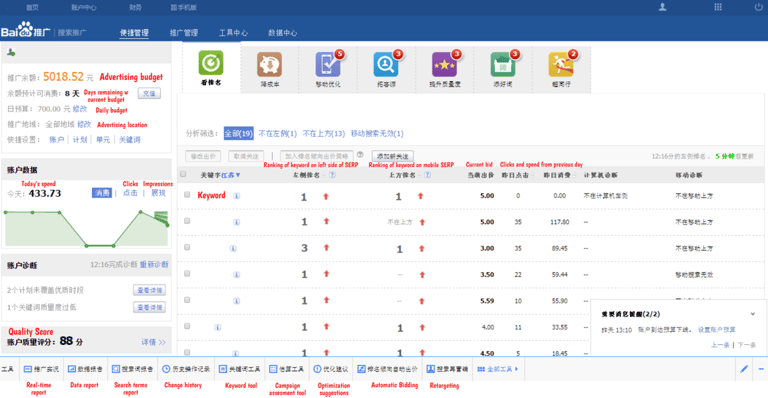The width and height of the screenshot is (768, 398).
Task: Click the green account user icon
Action: [x=11, y=52]
